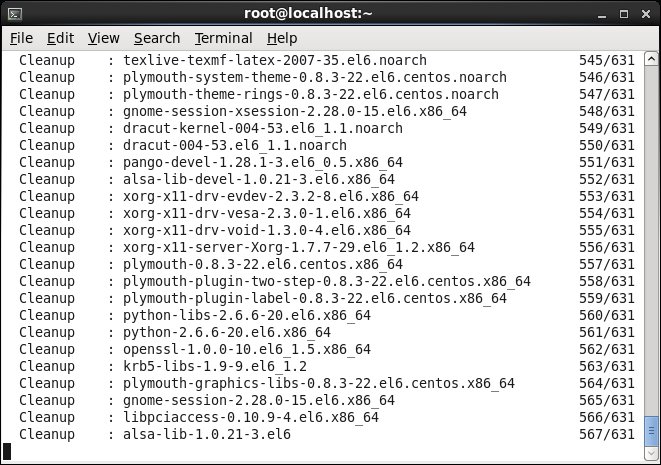Open the Help menu
The image size is (661, 465).
pyautogui.click(x=282, y=38)
